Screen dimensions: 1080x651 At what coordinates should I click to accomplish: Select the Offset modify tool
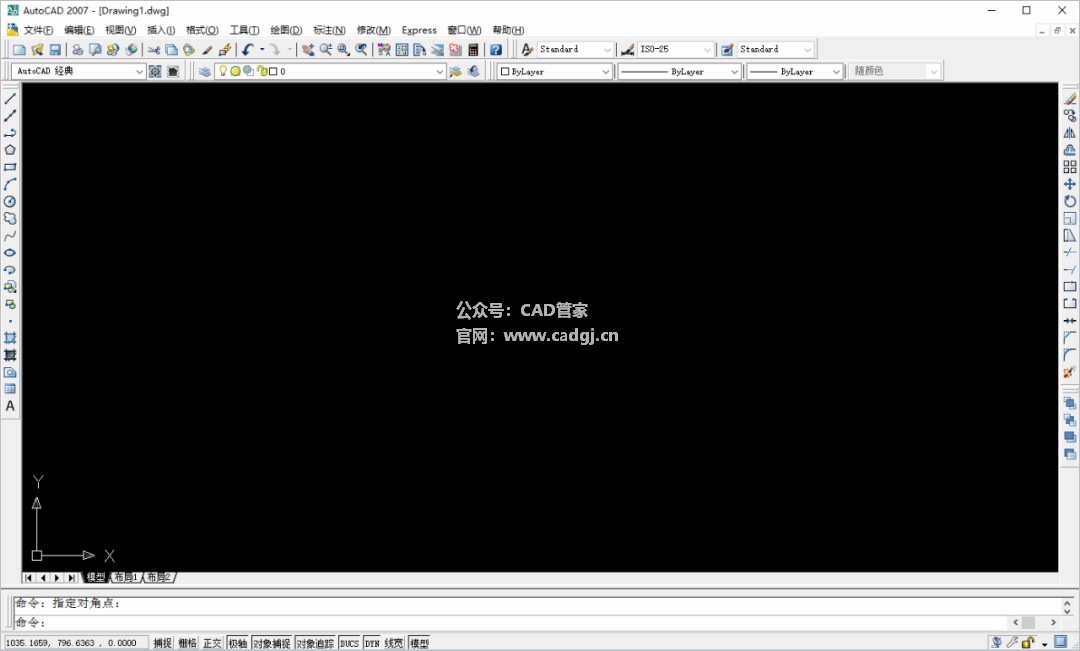click(1070, 150)
